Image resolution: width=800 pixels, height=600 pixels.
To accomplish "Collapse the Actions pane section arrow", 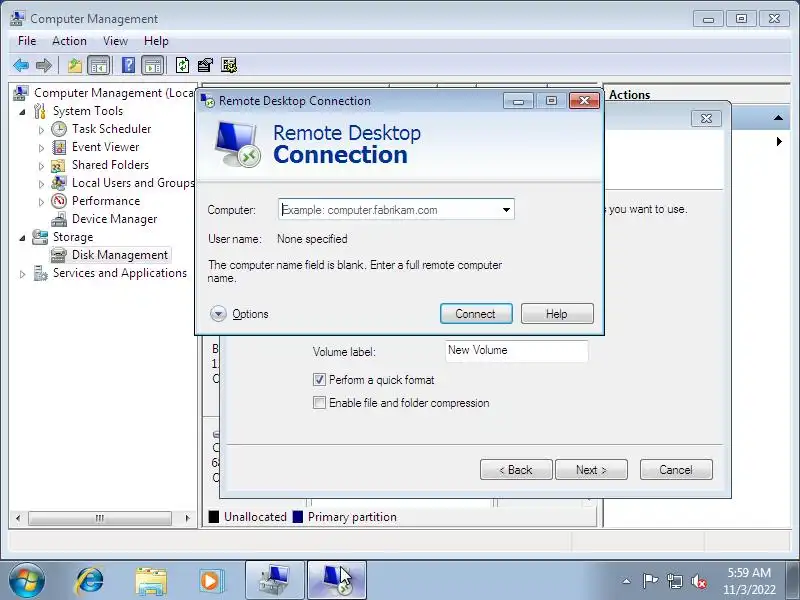I will click(x=778, y=118).
